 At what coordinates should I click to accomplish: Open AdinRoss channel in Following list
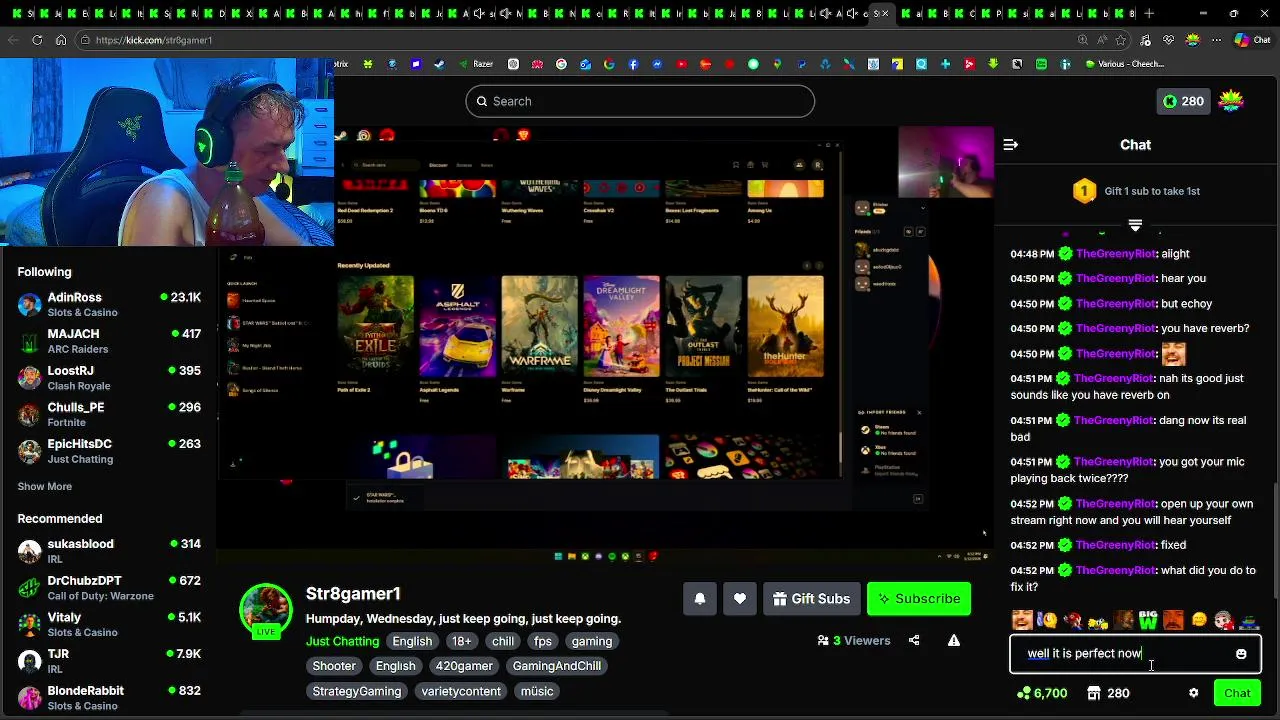coord(109,304)
